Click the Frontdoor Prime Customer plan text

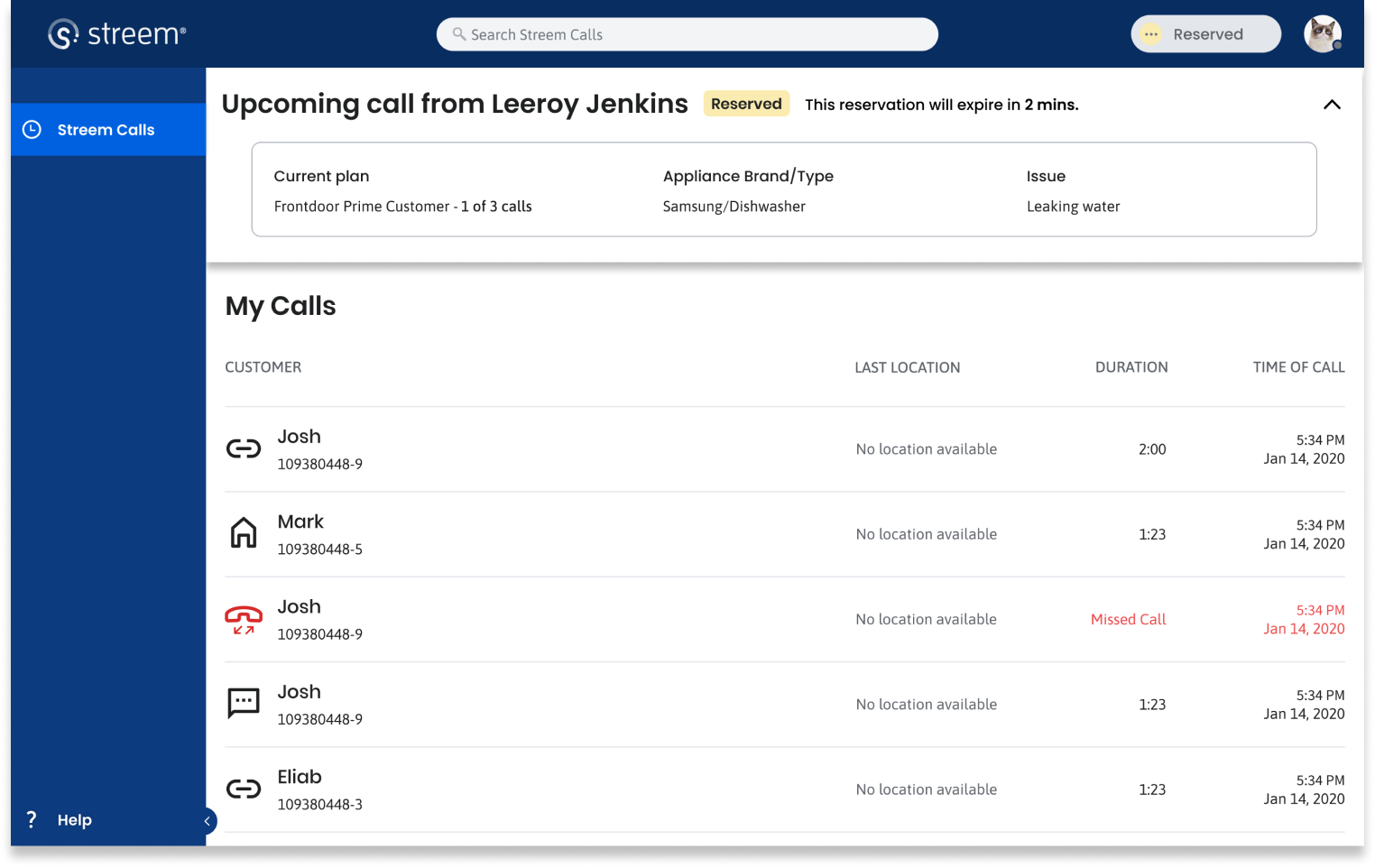point(403,207)
